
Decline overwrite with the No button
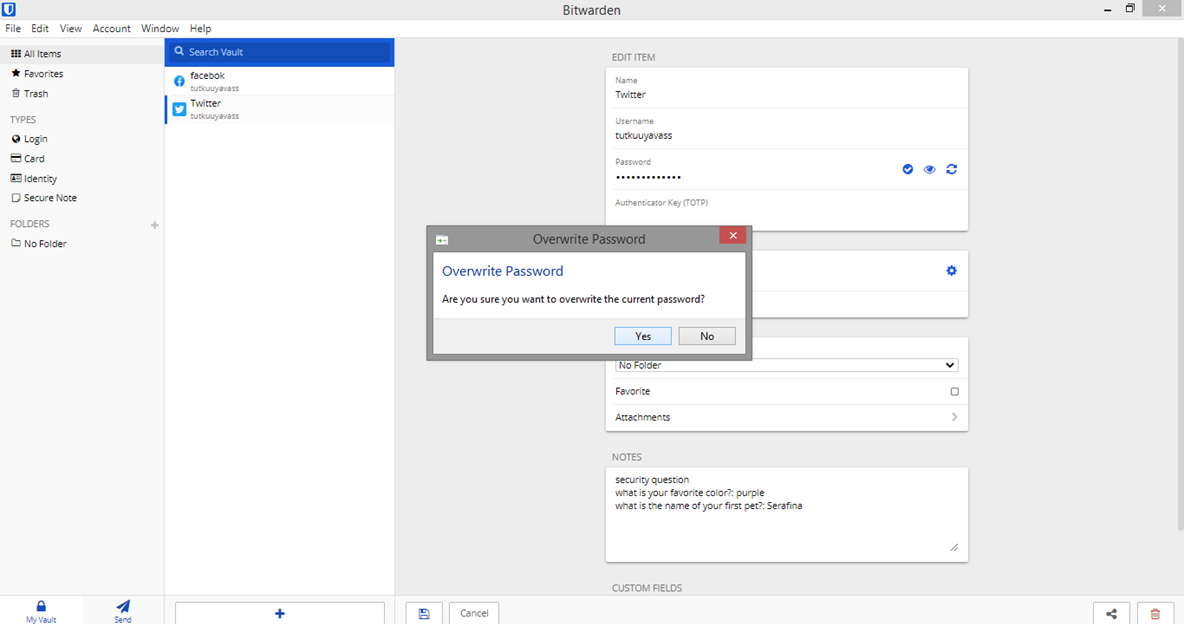point(707,336)
